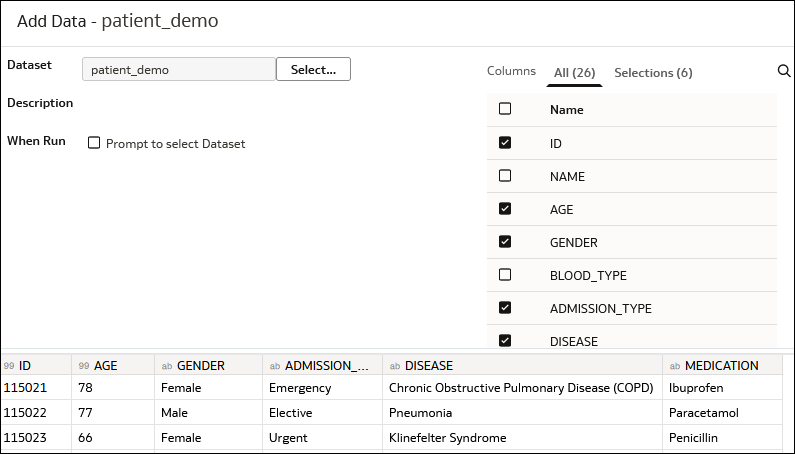Open the Selections (6) tab
Screen dimensions: 795x454
653,72
